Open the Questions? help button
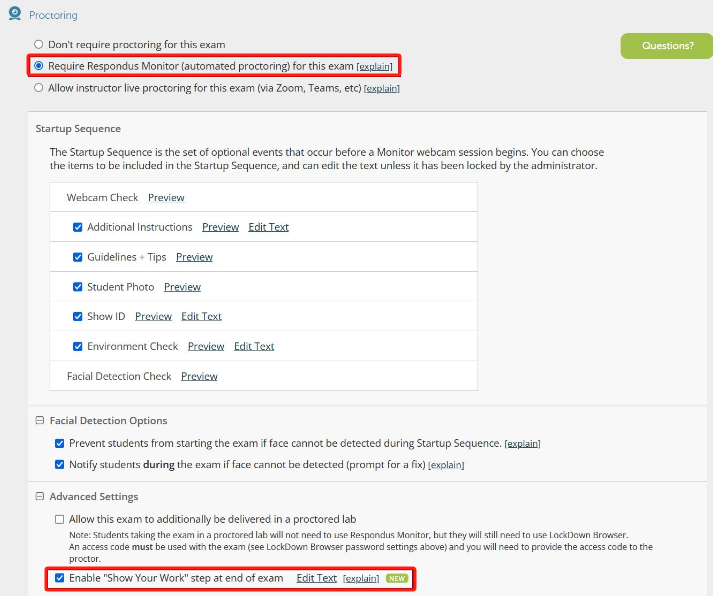 (667, 46)
